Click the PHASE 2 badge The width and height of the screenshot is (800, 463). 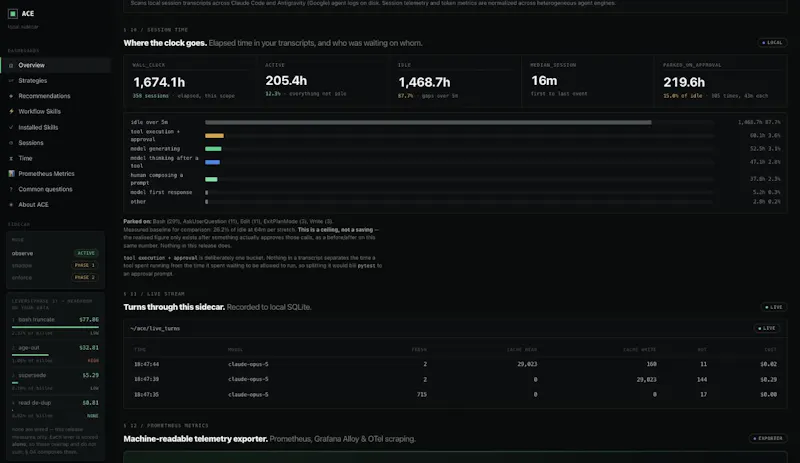pos(84,278)
